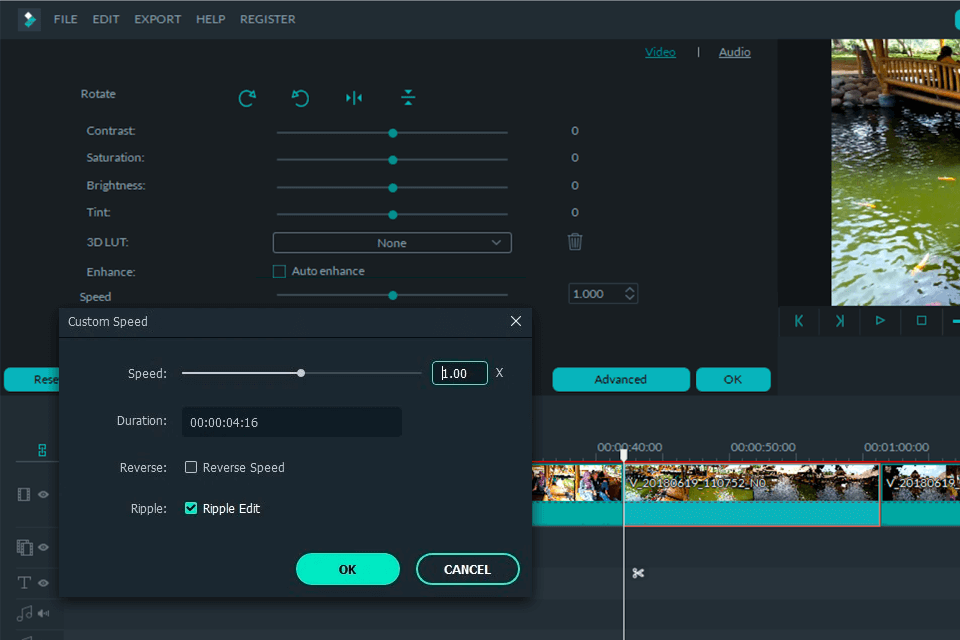Toggle video track visibility eye

pyautogui.click(x=43, y=494)
